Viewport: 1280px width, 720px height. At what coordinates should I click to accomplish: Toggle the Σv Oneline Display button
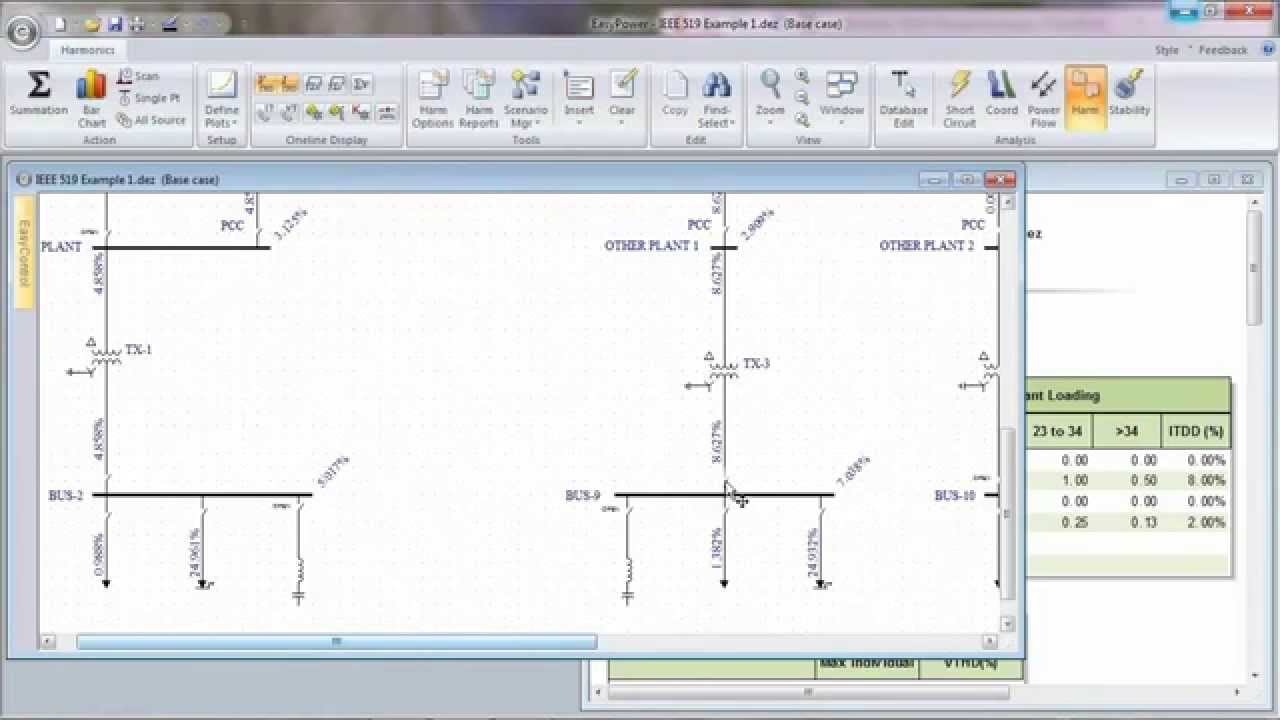pos(361,84)
